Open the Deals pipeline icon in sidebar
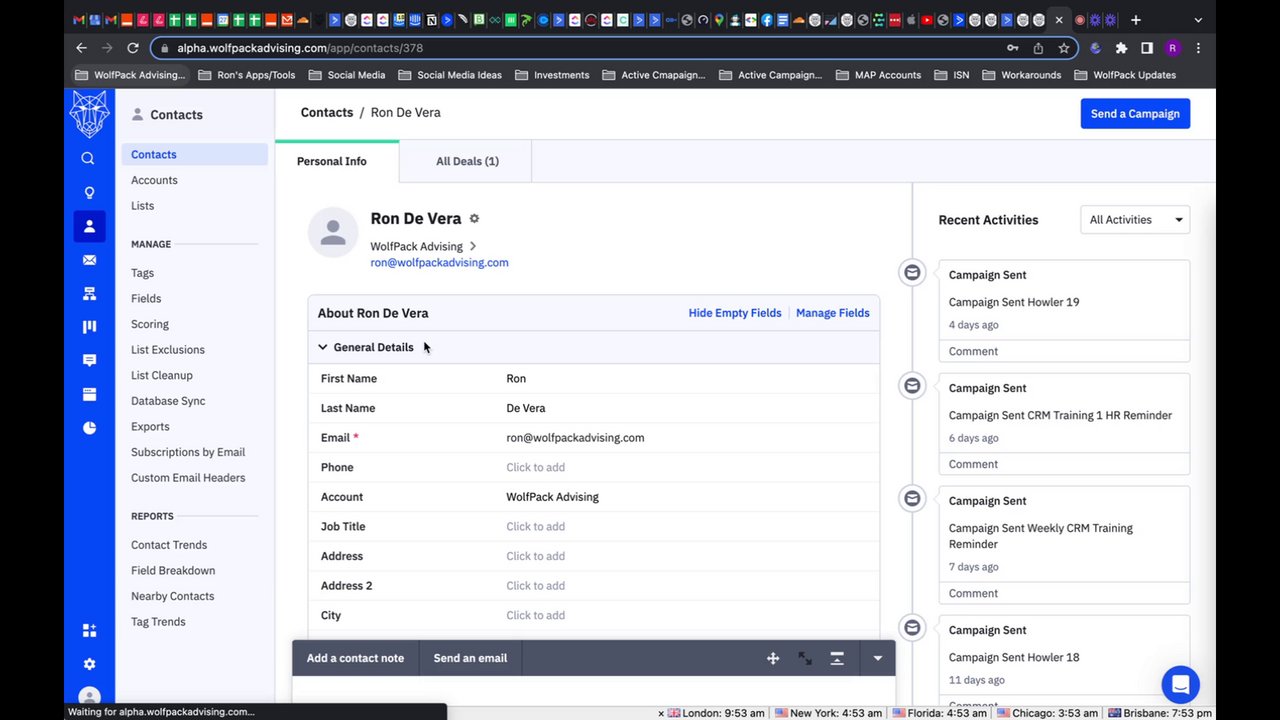Screen dimensions: 1280x720 tap(89, 327)
